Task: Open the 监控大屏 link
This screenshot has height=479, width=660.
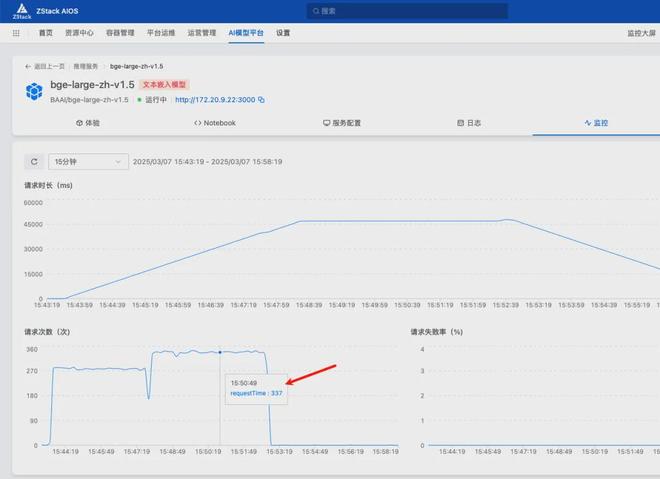Action: click(x=641, y=33)
